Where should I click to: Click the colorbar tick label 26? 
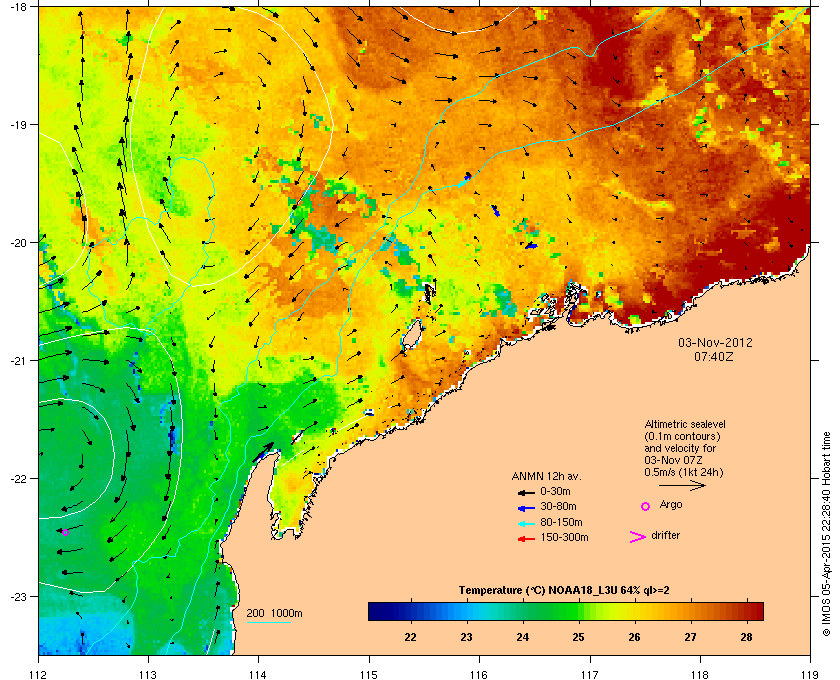pos(634,637)
